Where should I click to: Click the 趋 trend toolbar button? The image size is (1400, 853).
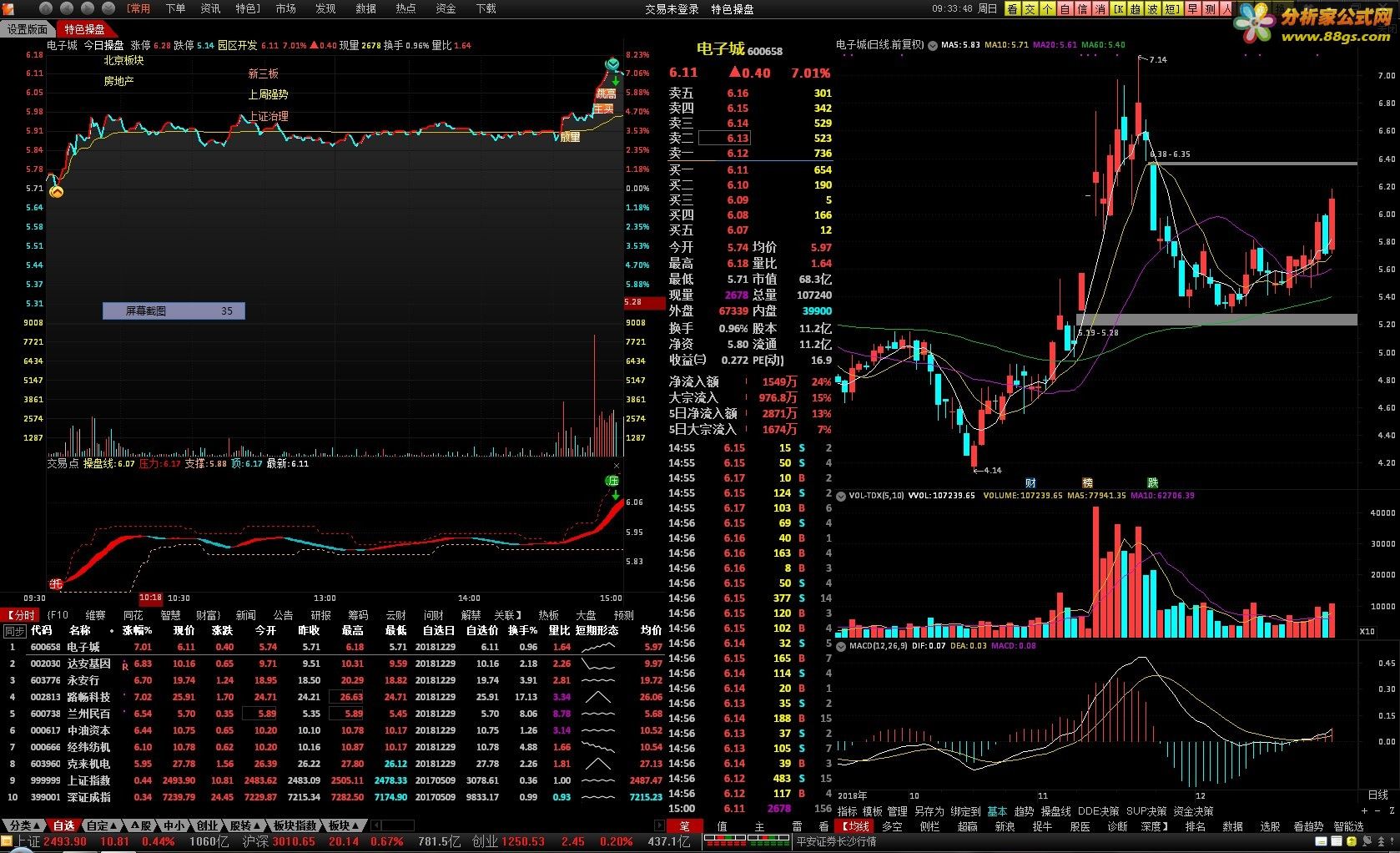point(1136,9)
